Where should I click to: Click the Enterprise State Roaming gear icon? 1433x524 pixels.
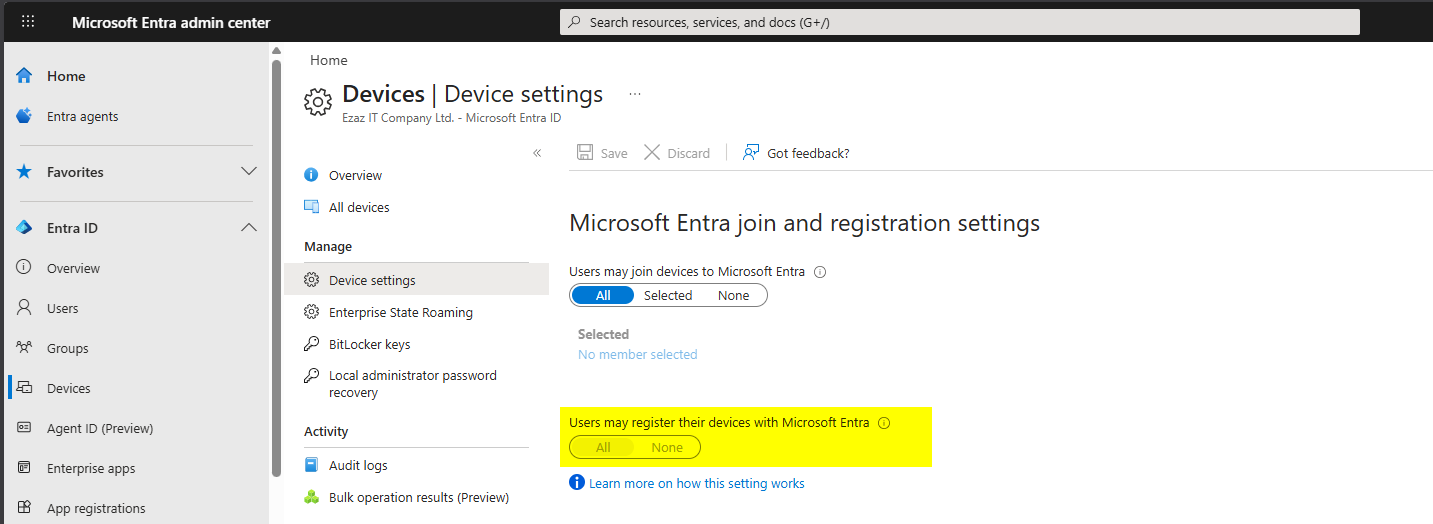click(x=311, y=312)
